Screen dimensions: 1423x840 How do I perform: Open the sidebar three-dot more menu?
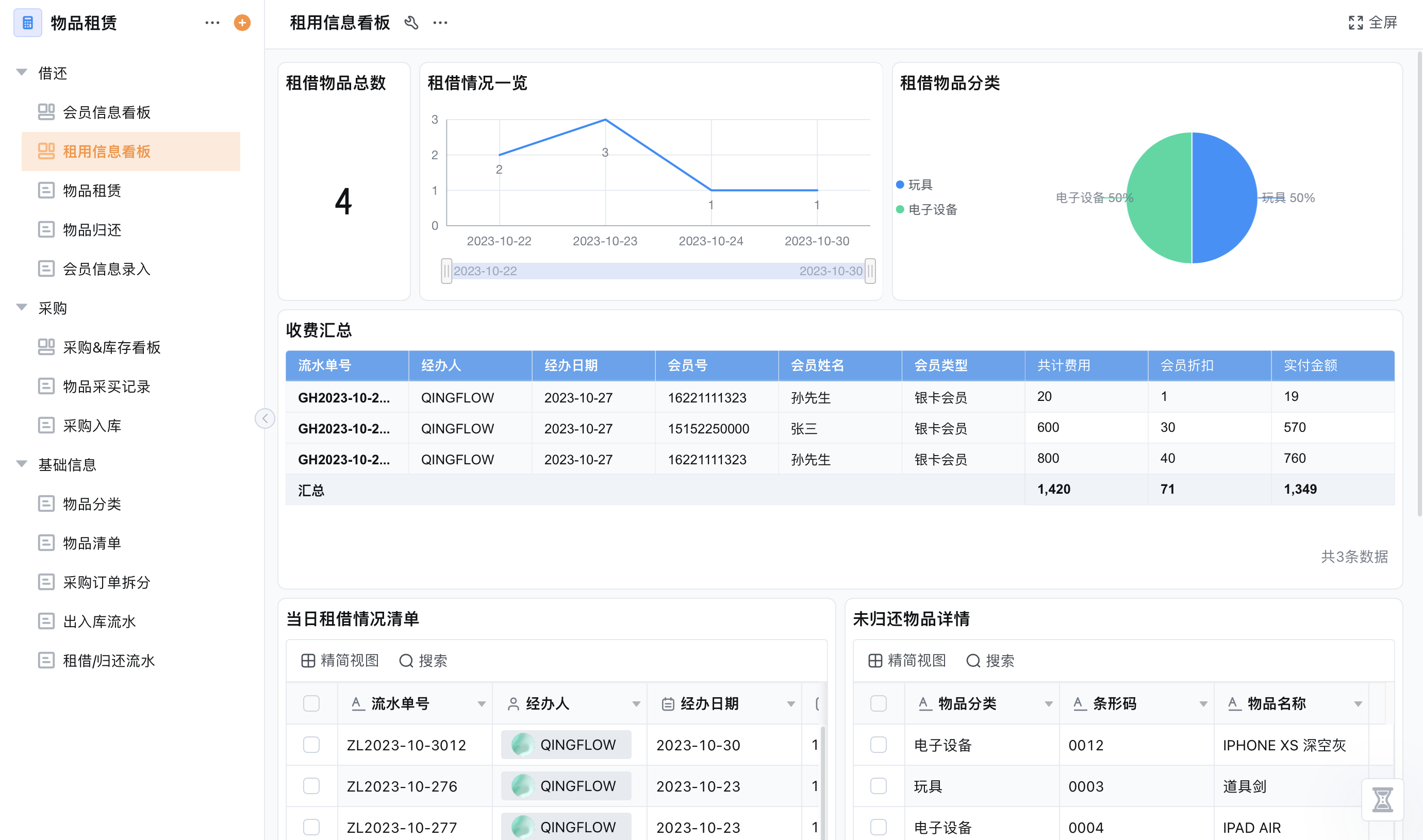pyautogui.click(x=212, y=23)
